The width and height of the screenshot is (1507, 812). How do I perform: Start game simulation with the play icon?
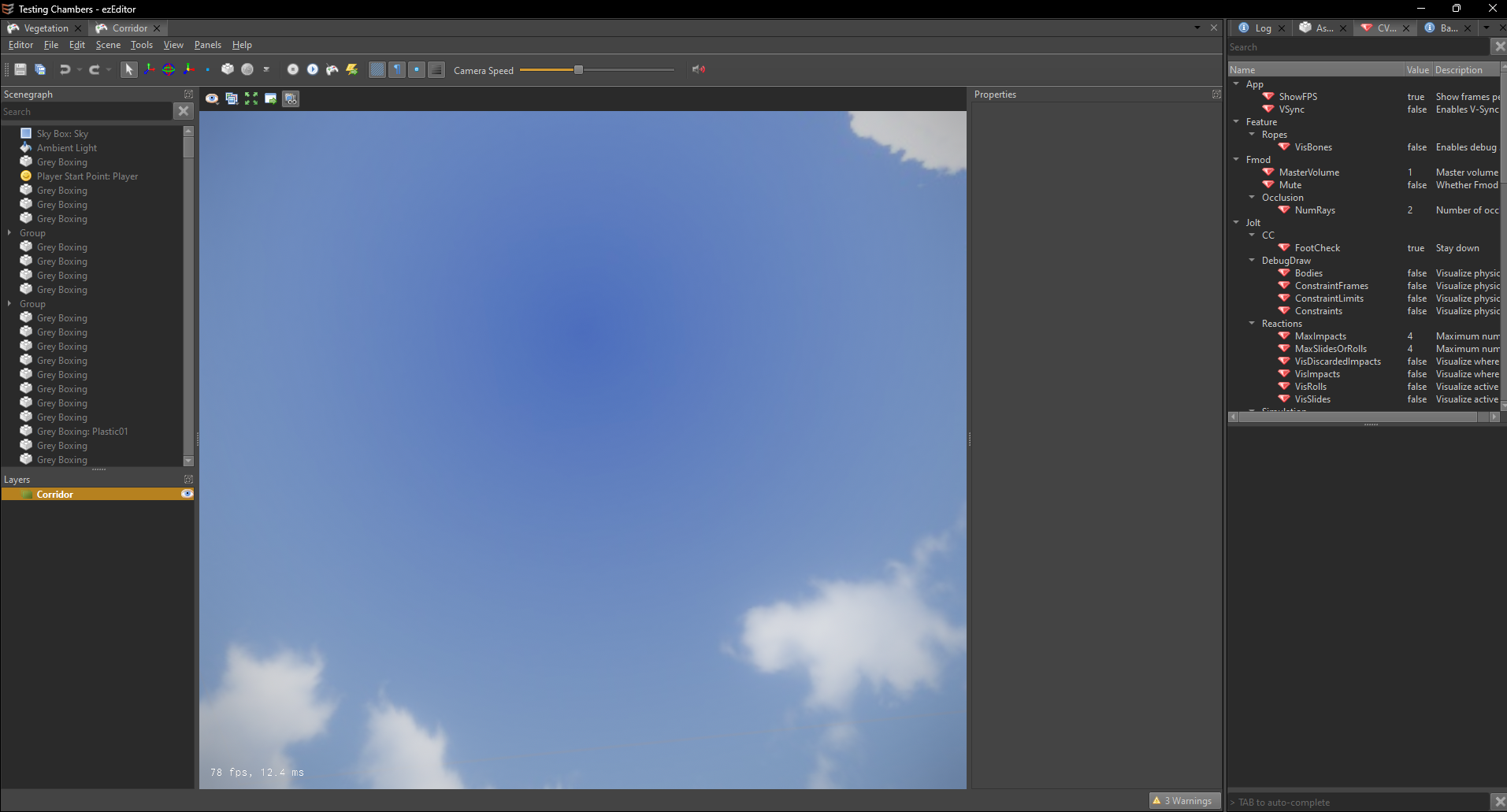(x=312, y=69)
